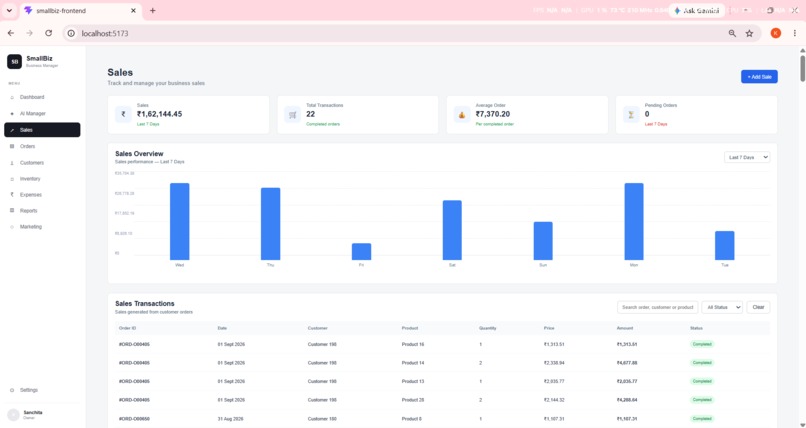Image resolution: width=806 pixels, height=428 pixels.
Task: Click the Average Order card icon
Action: point(462,115)
